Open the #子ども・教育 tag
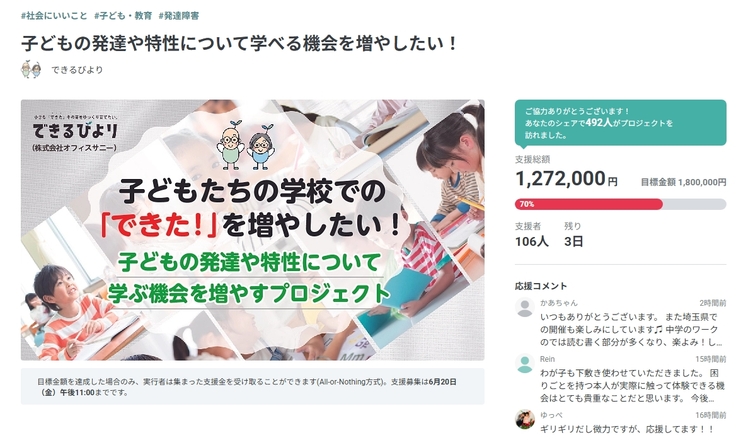Screen dimensions: 736x445 tap(123, 16)
